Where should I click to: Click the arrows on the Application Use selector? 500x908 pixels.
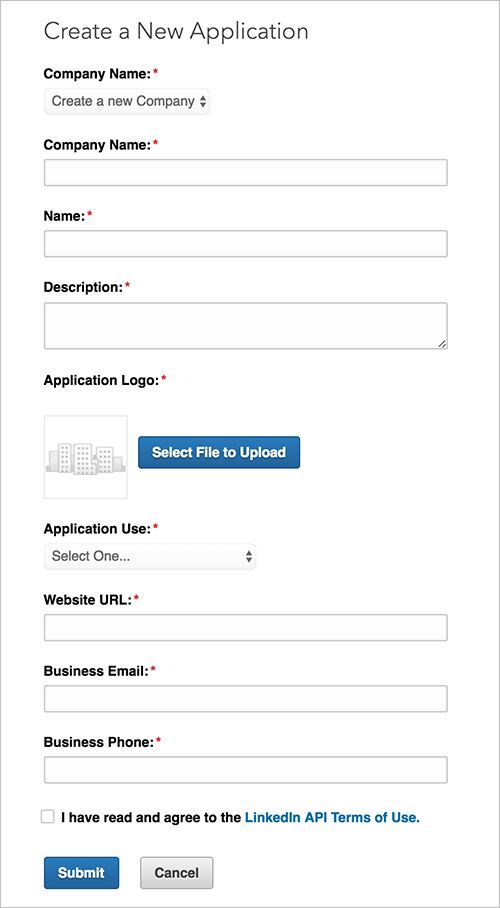pos(249,556)
